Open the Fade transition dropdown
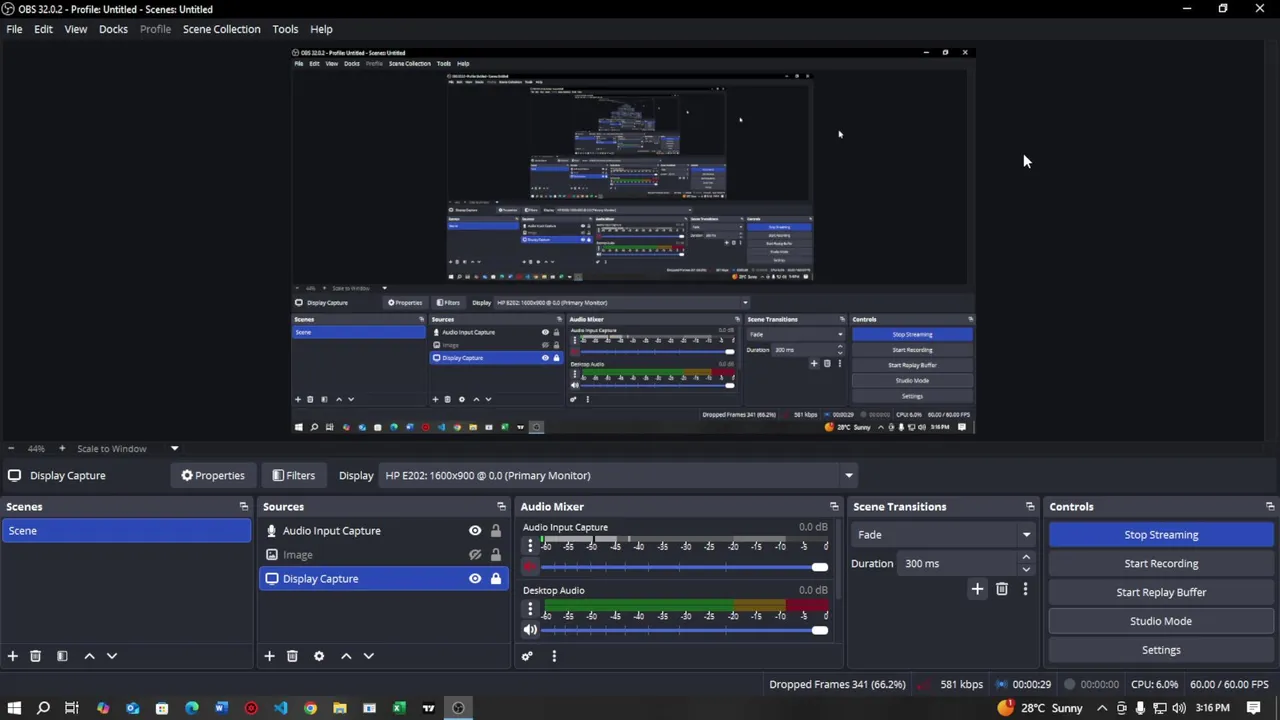 click(943, 535)
